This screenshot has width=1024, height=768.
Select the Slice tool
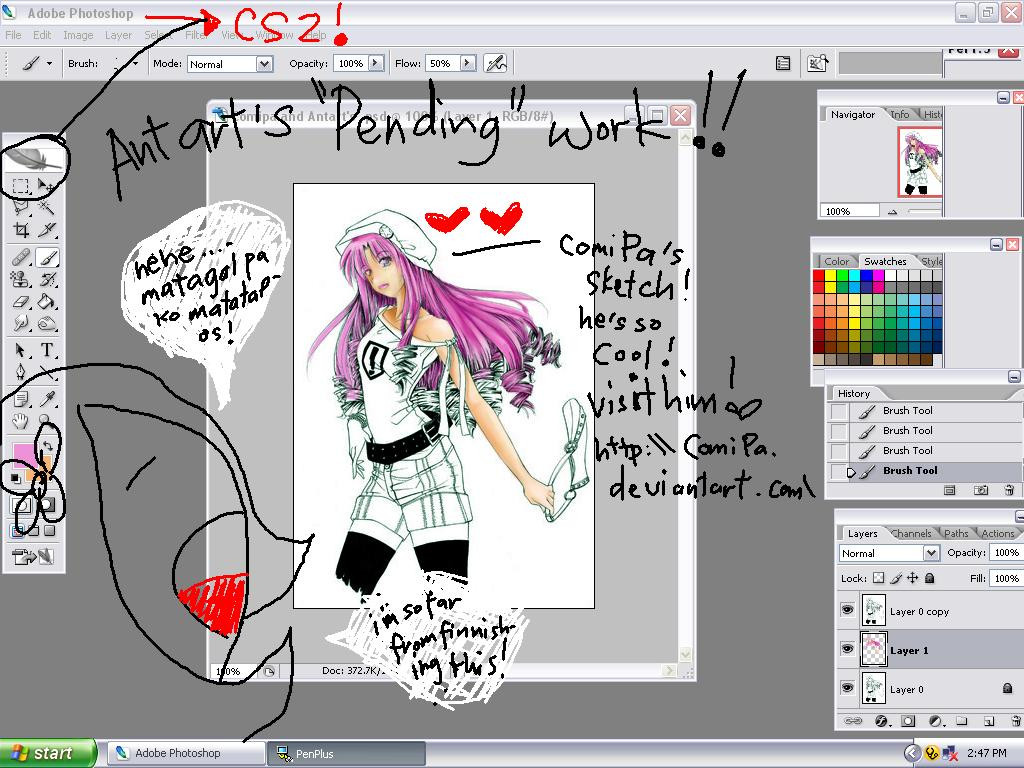click(46, 230)
